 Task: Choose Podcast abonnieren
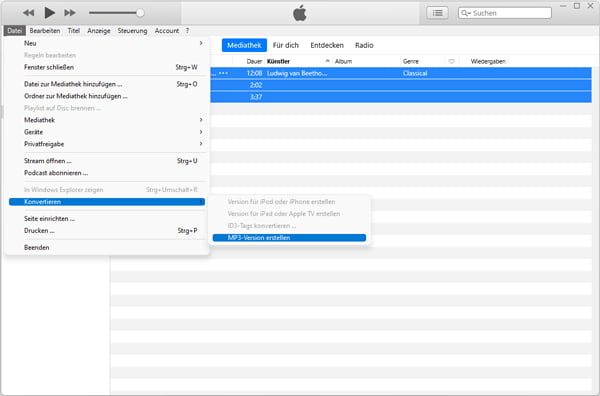click(107, 173)
